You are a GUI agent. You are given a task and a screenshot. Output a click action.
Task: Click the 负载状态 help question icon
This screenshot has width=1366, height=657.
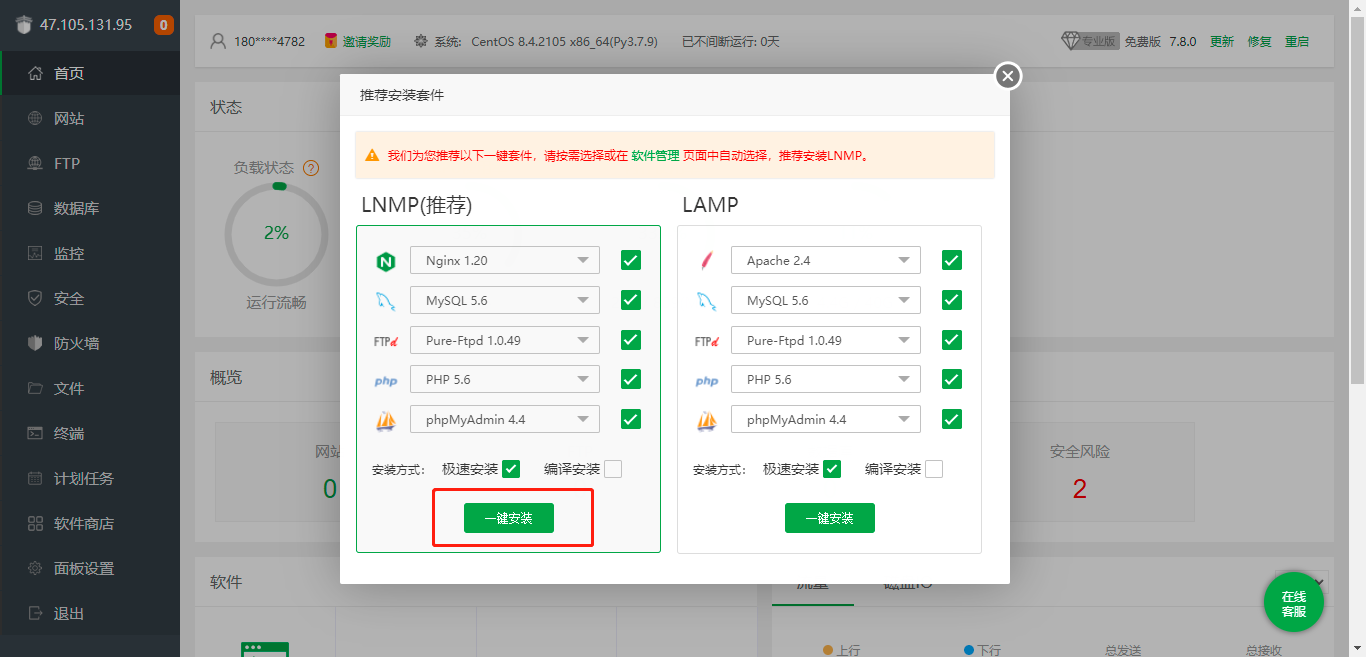[311, 168]
